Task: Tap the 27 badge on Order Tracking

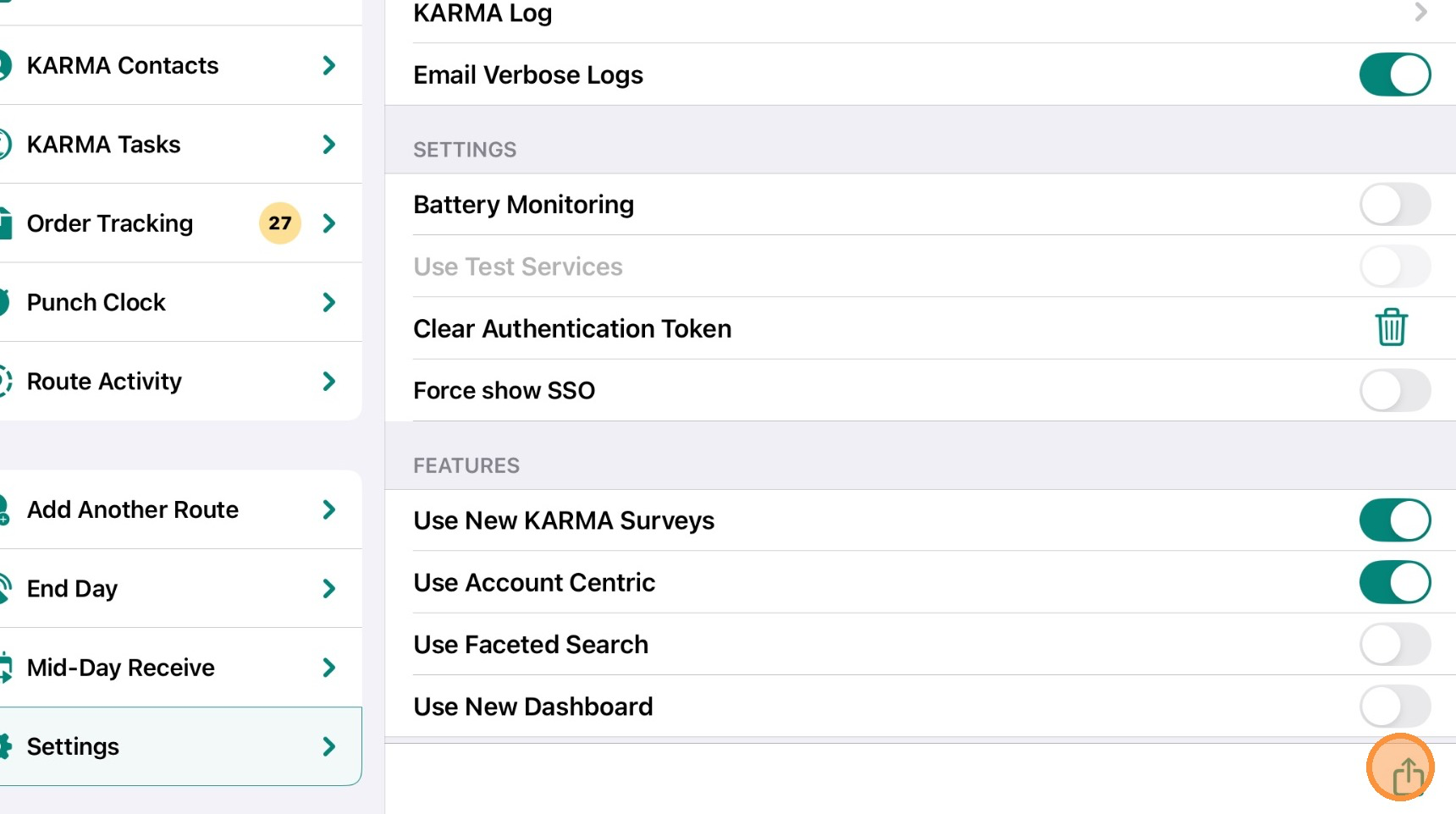Action: 280,223
